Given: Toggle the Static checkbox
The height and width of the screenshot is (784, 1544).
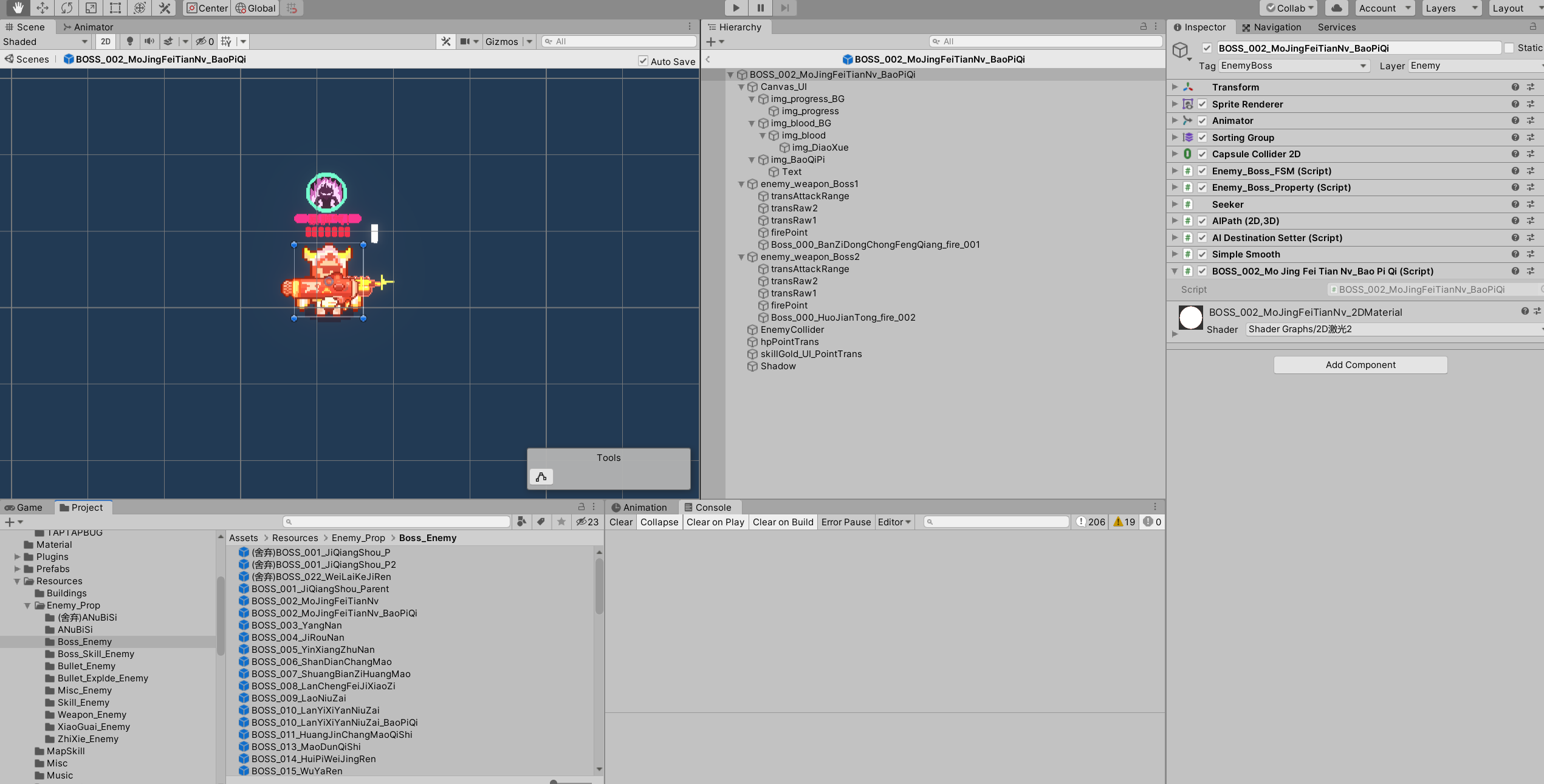Looking at the screenshot, I should pyautogui.click(x=1509, y=48).
